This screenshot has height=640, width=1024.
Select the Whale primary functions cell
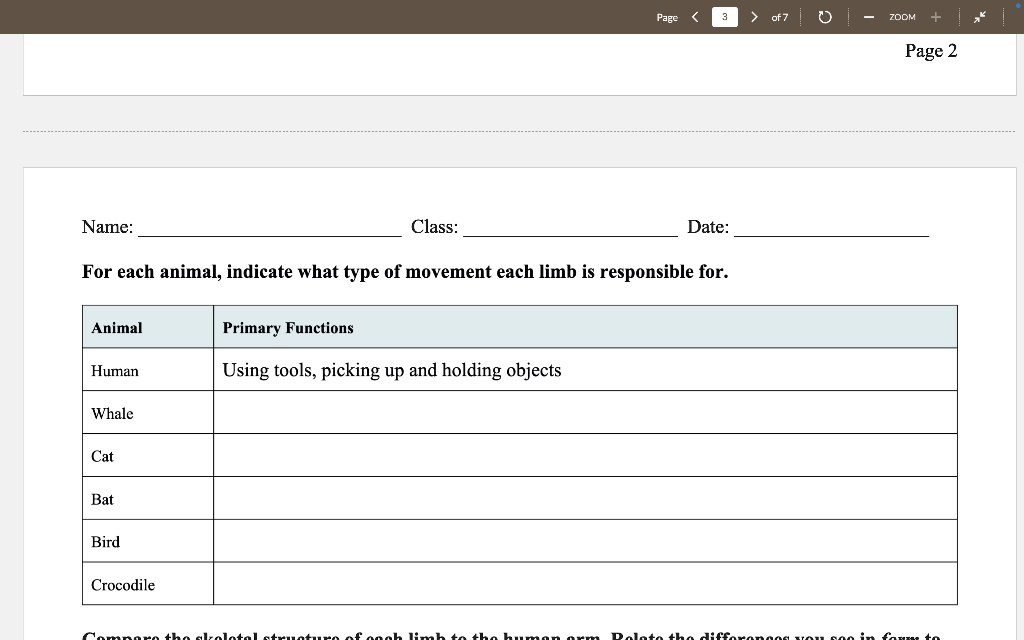[x=585, y=412]
